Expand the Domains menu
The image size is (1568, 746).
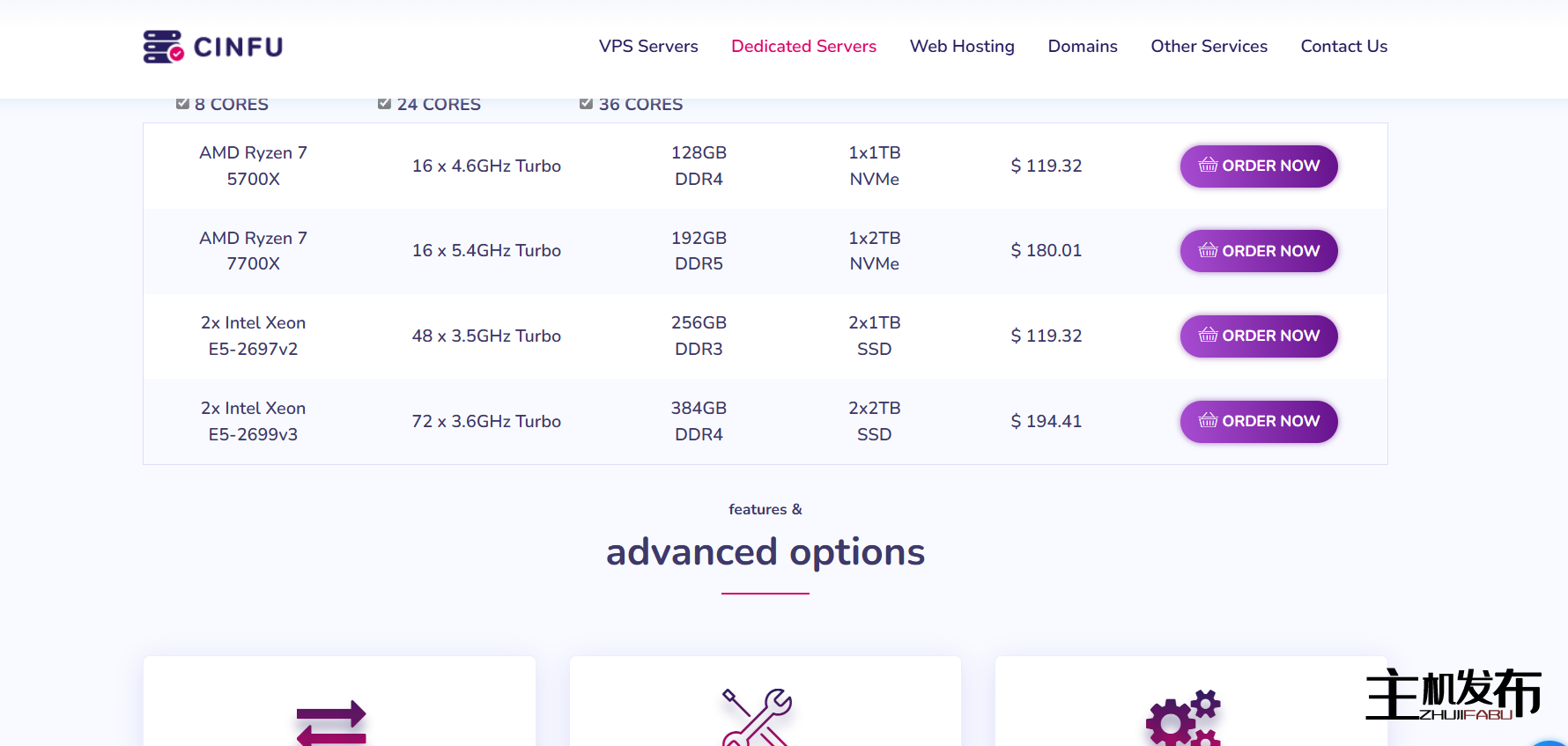click(1083, 47)
